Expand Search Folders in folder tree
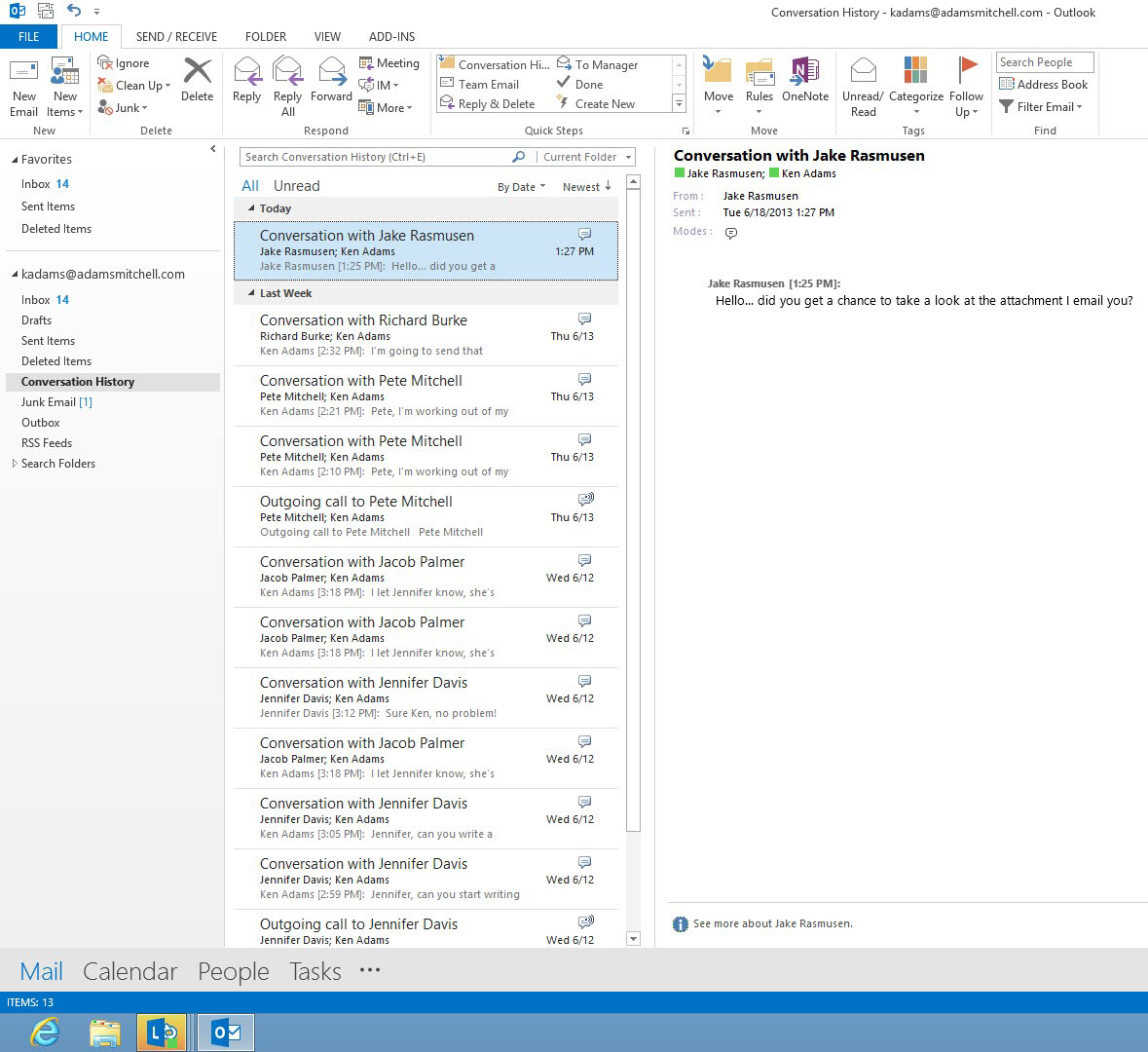Screen dimensions: 1148x1052 tap(15, 463)
